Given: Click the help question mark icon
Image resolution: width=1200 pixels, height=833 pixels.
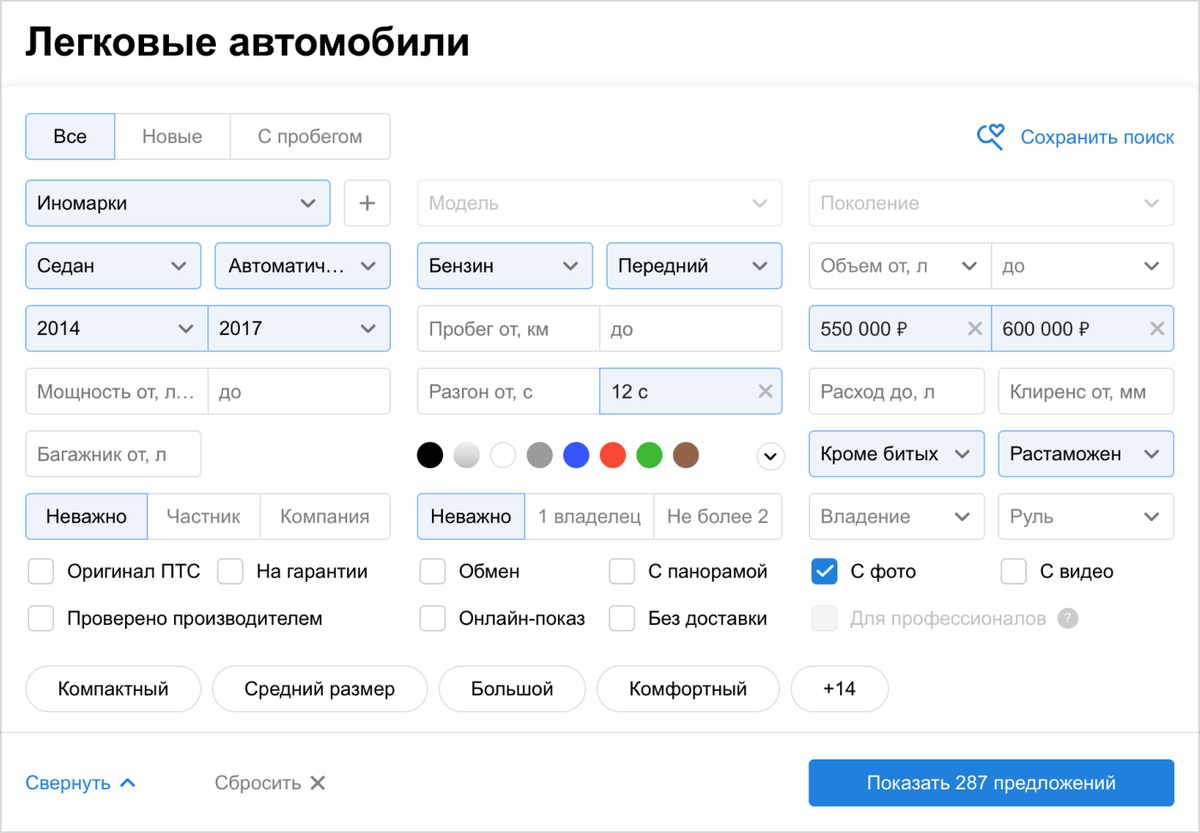Looking at the screenshot, I should pyautogui.click(x=1068, y=618).
